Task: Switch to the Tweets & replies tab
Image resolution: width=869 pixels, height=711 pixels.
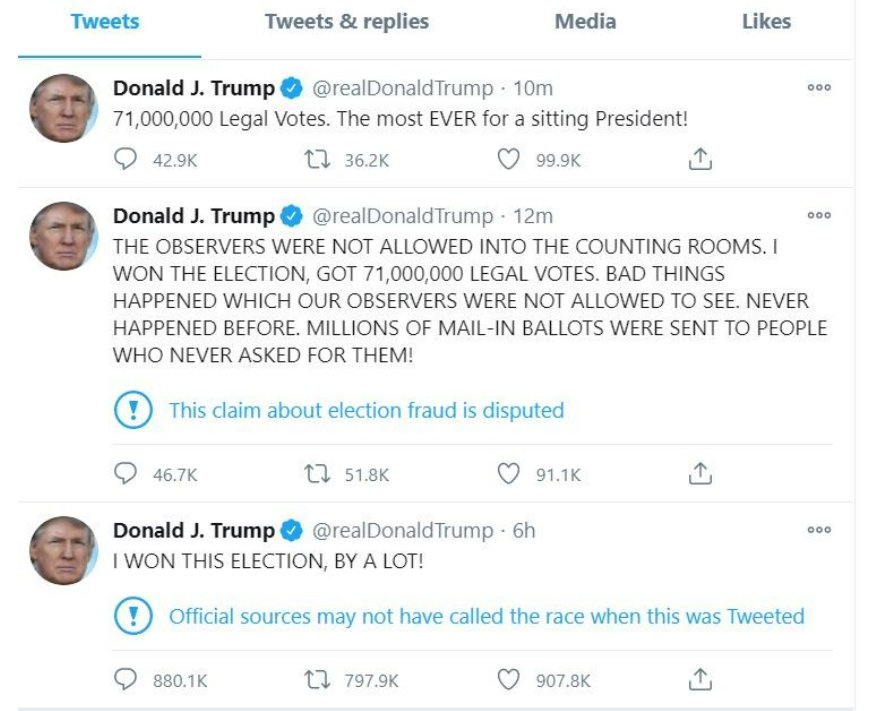Action: (x=346, y=22)
